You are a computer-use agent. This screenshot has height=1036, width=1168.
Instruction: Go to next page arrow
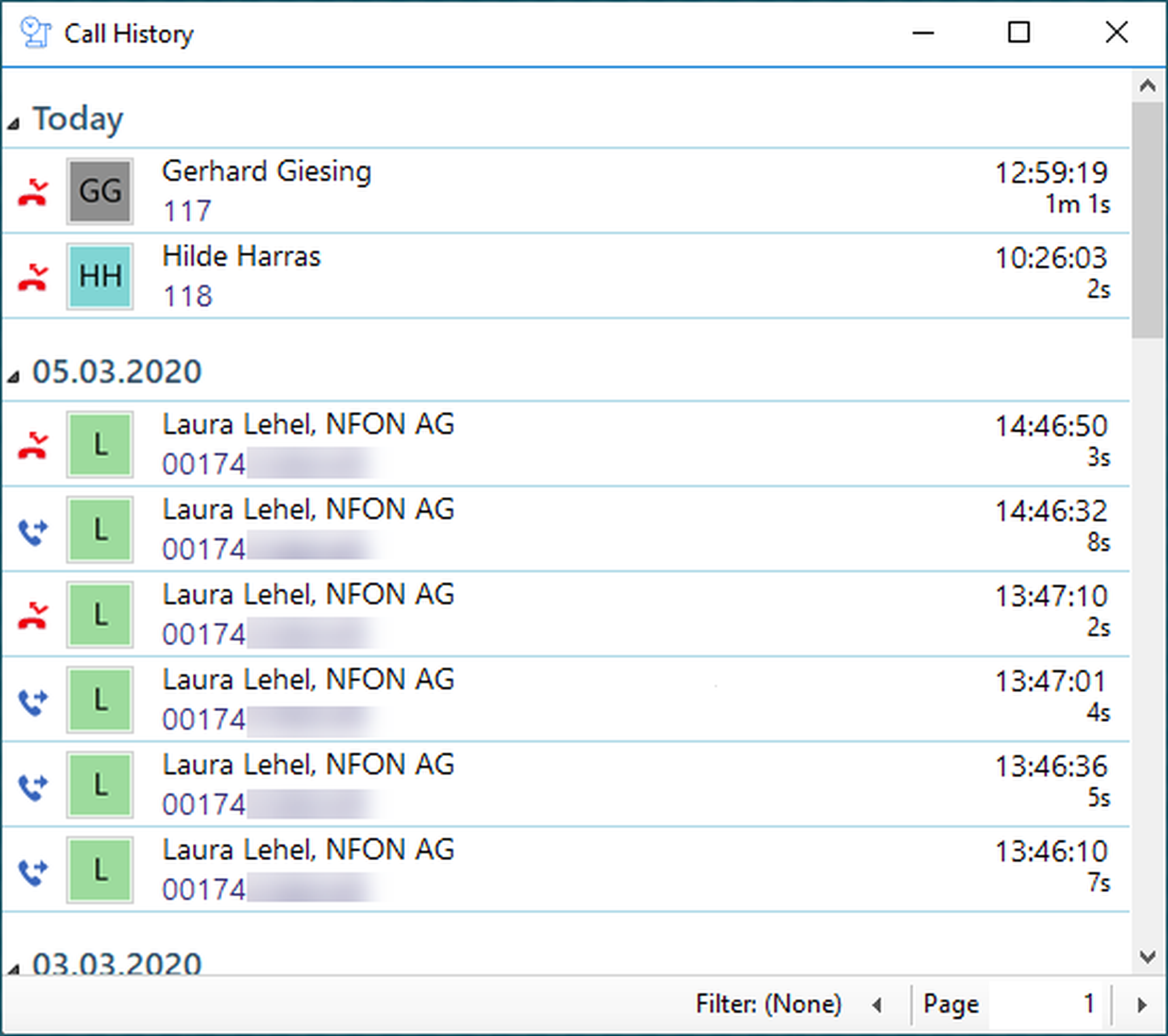[x=1142, y=1005]
